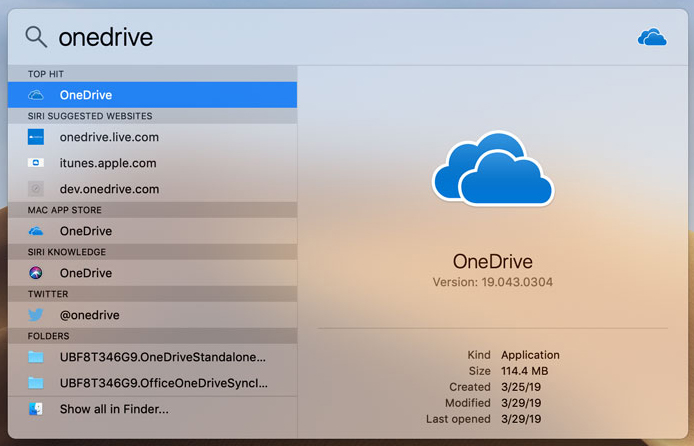Click the Last opened date 3/29/19
Screen dimensions: 694x446
[521, 419]
